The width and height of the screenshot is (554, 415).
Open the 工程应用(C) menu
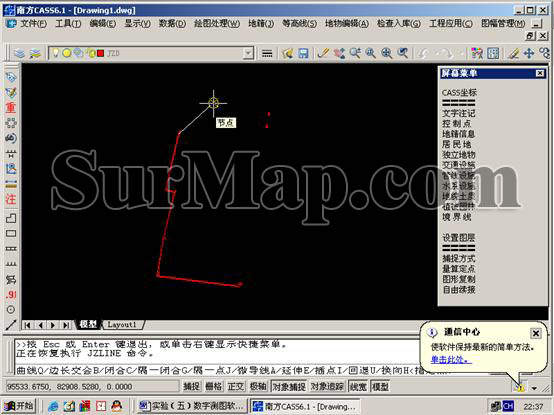click(450, 24)
